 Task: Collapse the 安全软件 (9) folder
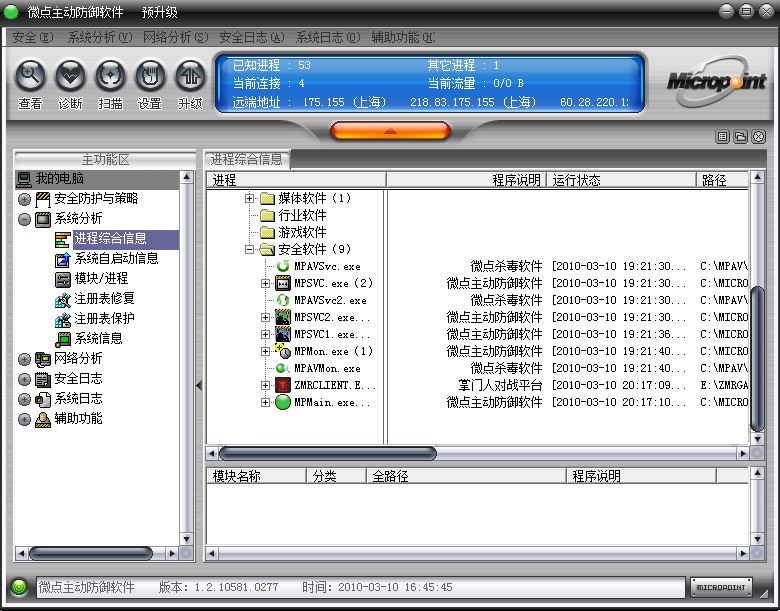(x=250, y=249)
